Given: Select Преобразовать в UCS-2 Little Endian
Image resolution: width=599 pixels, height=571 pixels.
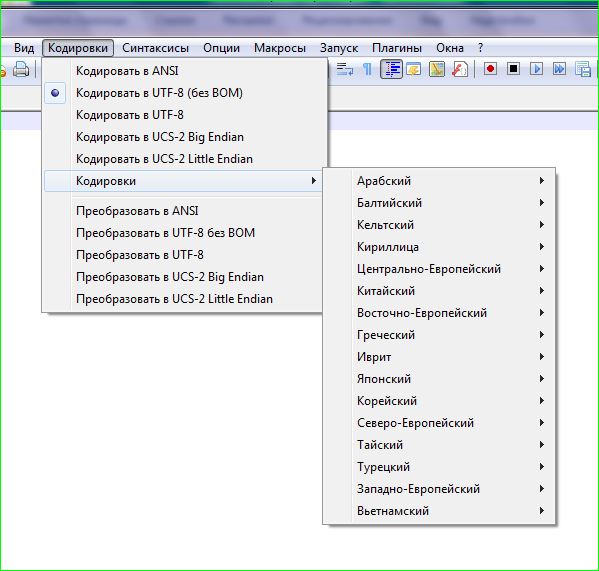Looking at the screenshot, I should (x=182, y=299).
